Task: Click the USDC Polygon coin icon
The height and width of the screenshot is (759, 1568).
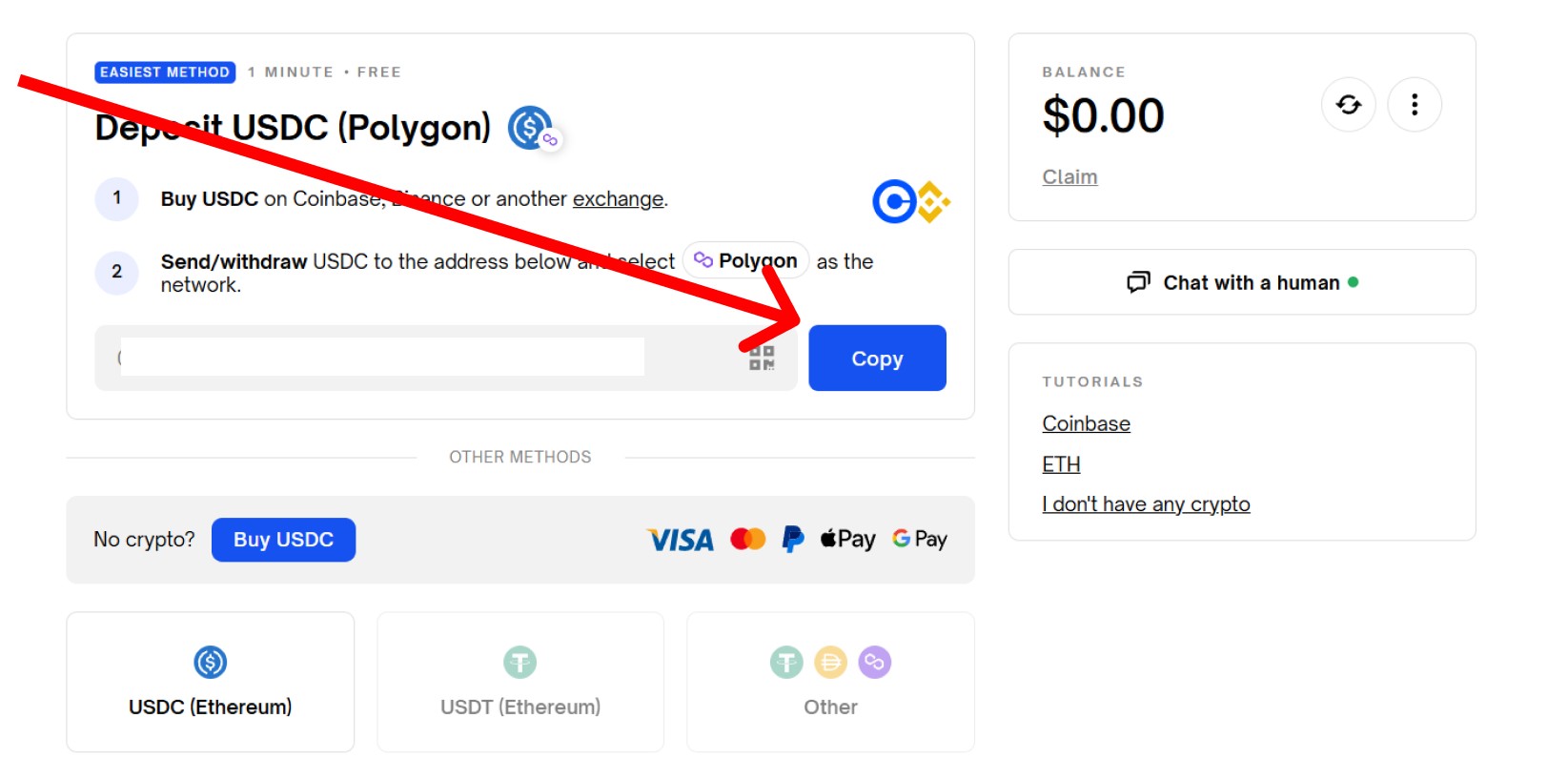Action: click(x=533, y=128)
